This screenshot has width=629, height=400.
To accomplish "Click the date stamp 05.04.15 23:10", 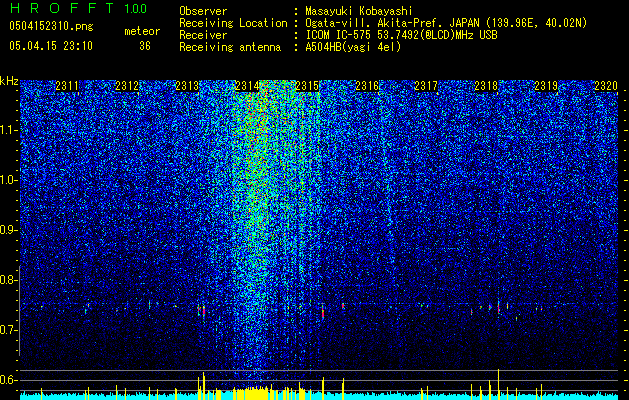I will (x=51, y=46).
